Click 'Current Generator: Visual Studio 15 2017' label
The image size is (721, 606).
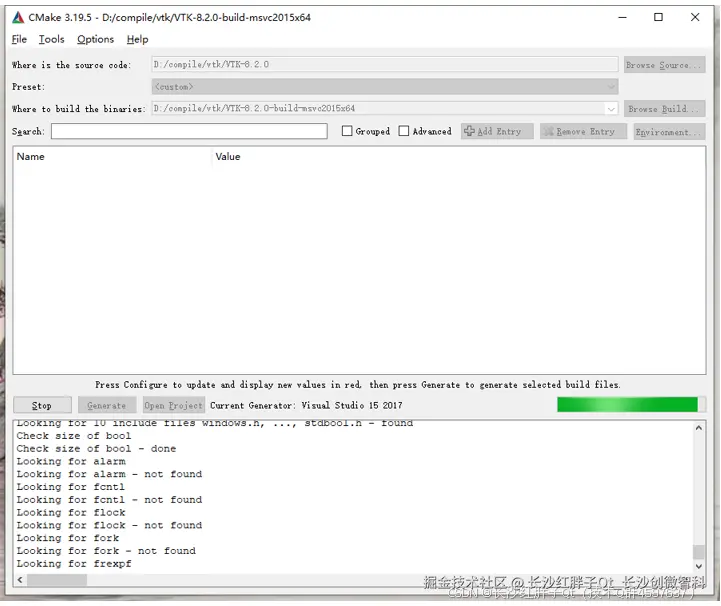(x=306, y=406)
